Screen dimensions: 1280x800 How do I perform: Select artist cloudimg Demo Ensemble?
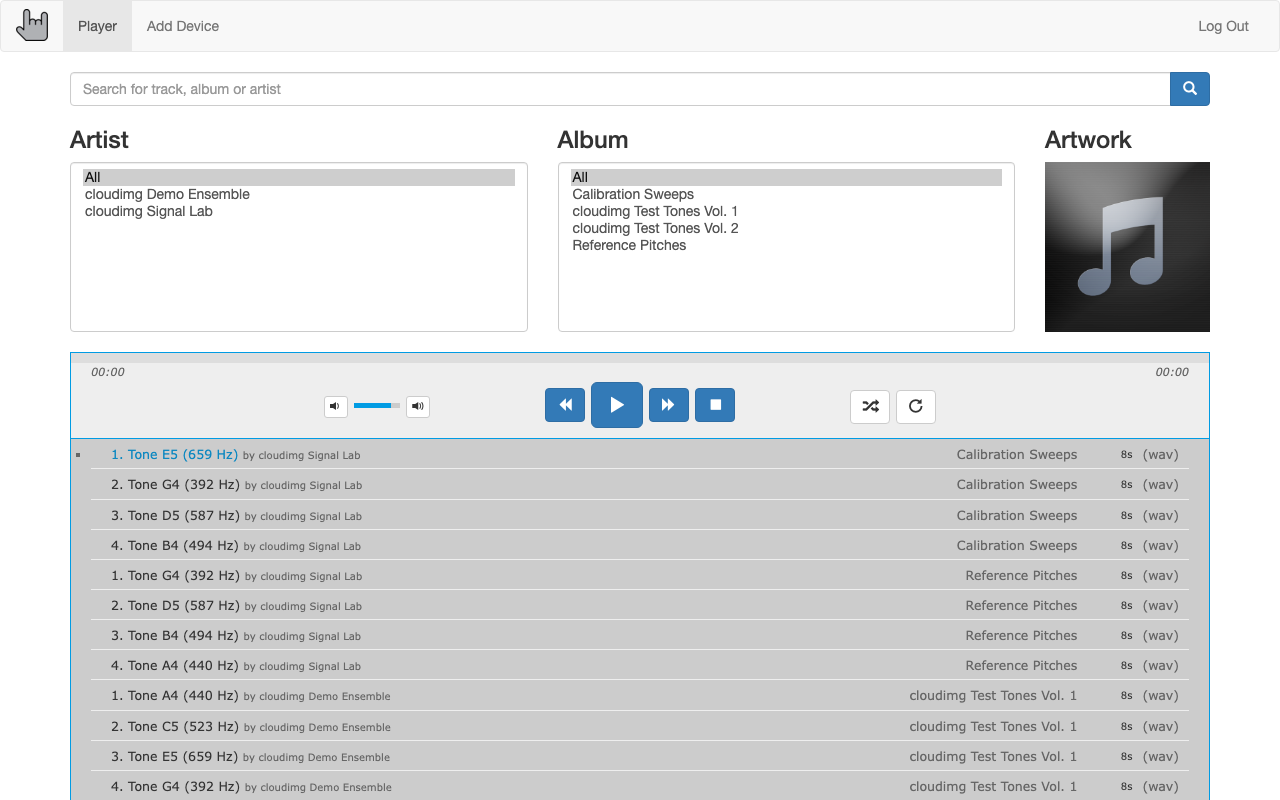299,194
